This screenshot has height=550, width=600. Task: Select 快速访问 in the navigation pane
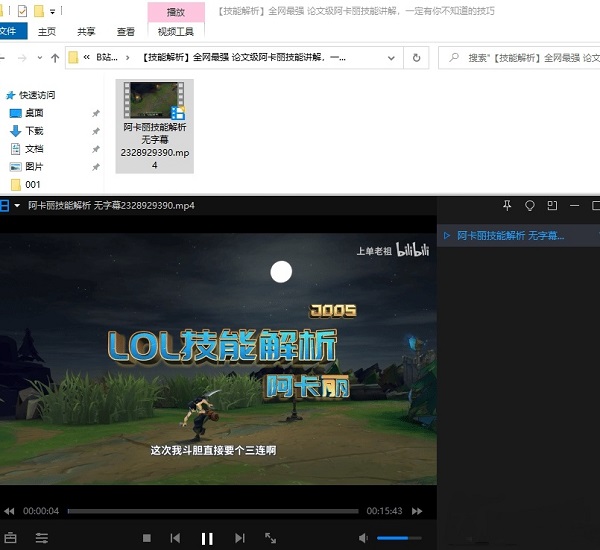(x=37, y=95)
